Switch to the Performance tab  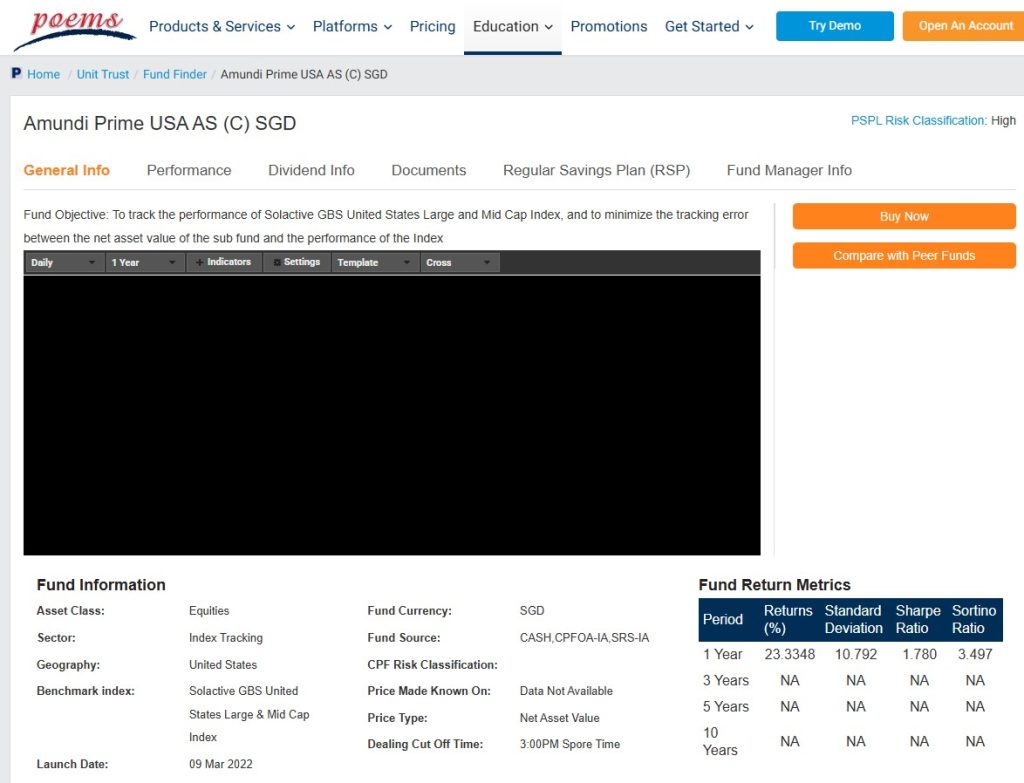coord(189,170)
